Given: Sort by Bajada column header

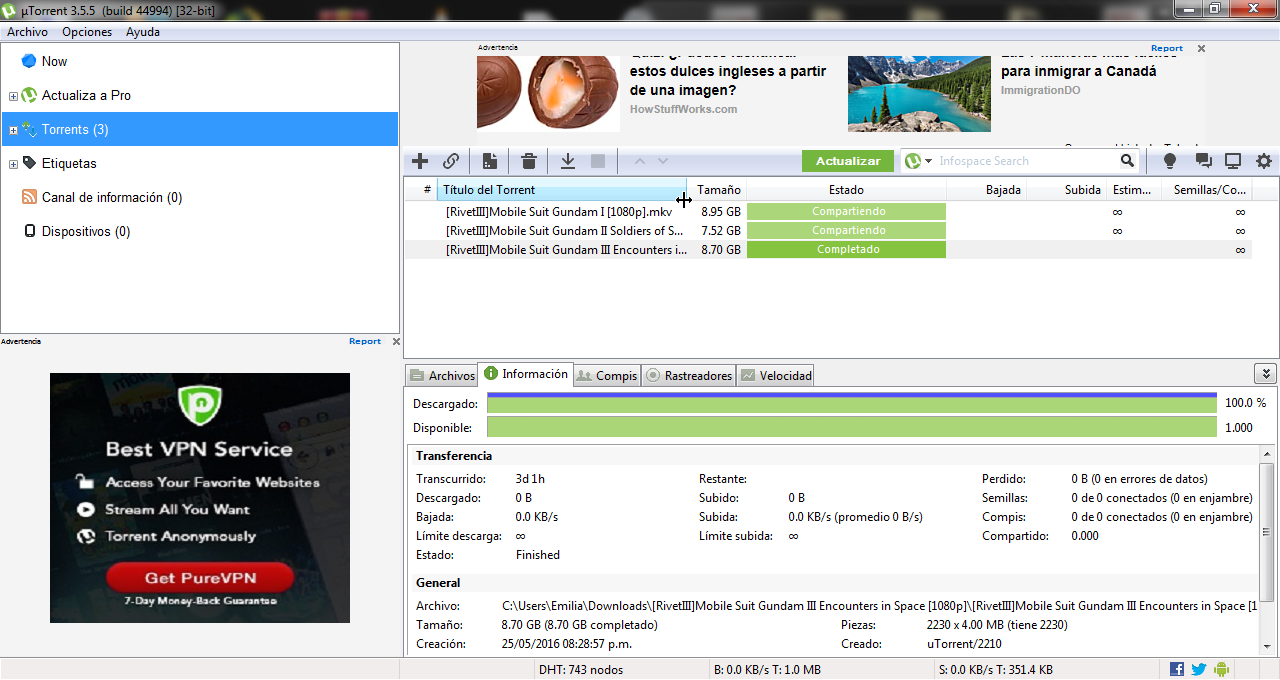Looking at the screenshot, I should click(986, 190).
